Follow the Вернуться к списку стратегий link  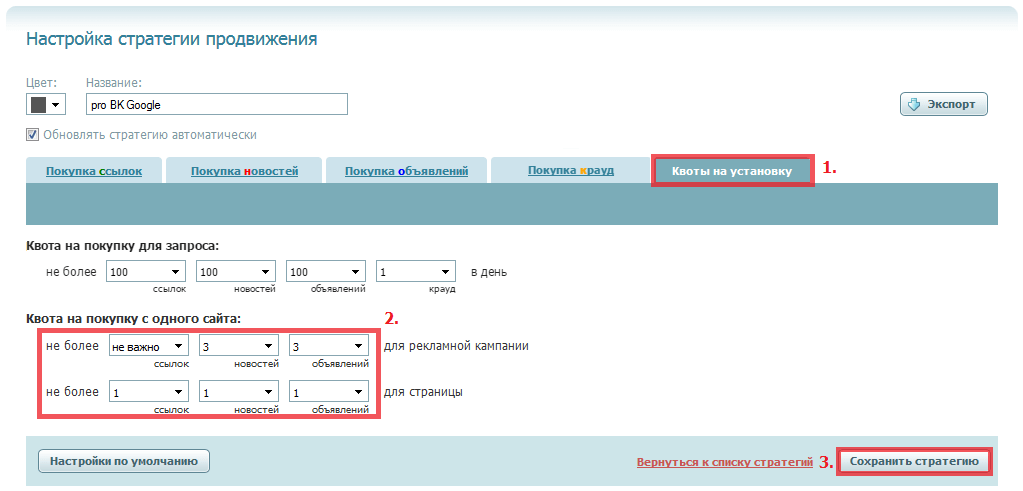[x=725, y=462]
